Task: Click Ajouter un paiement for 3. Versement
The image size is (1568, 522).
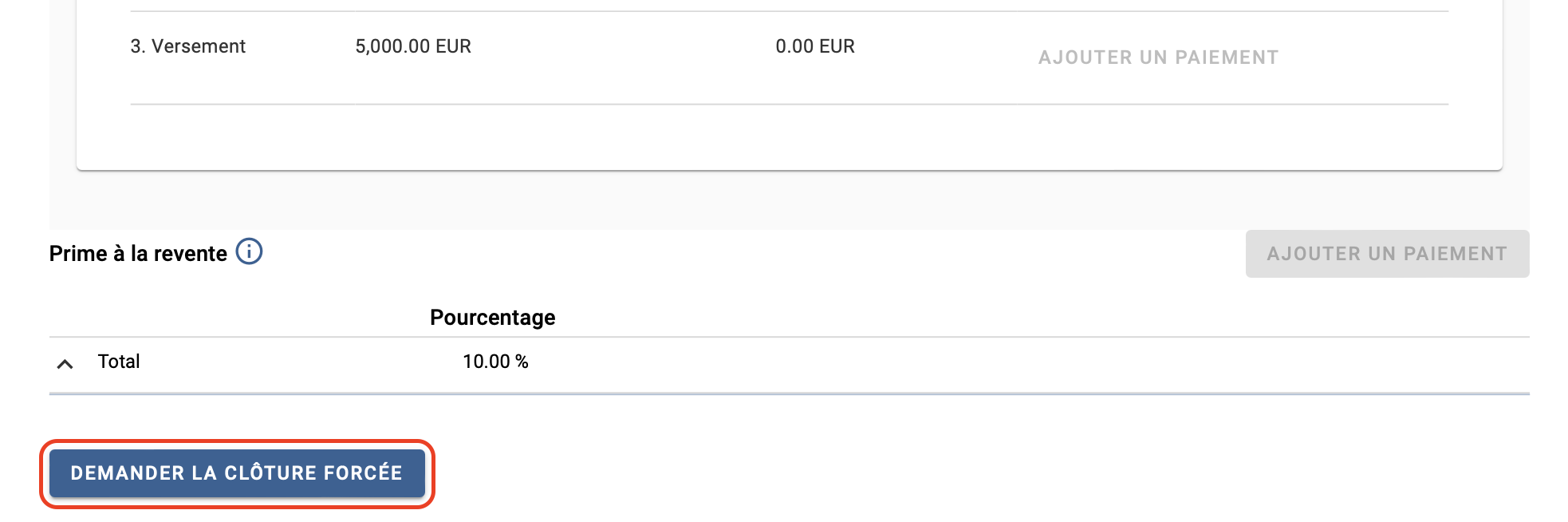Action: [1158, 57]
